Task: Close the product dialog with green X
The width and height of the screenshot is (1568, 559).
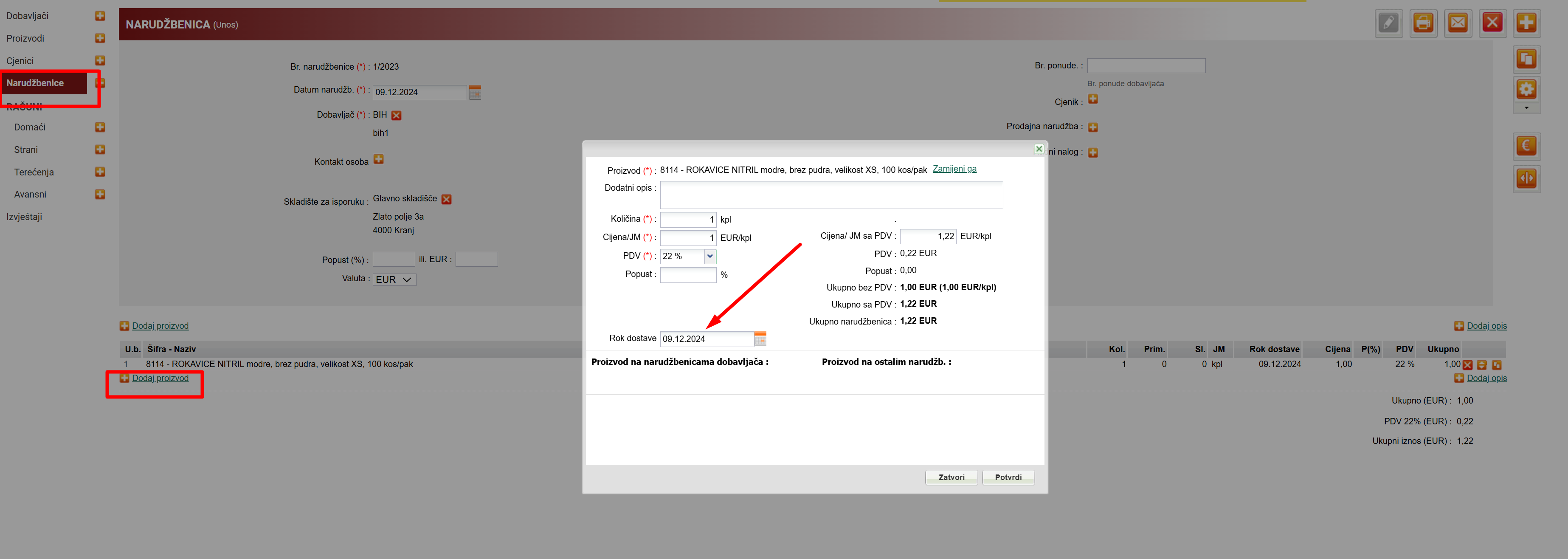Action: tap(1039, 149)
